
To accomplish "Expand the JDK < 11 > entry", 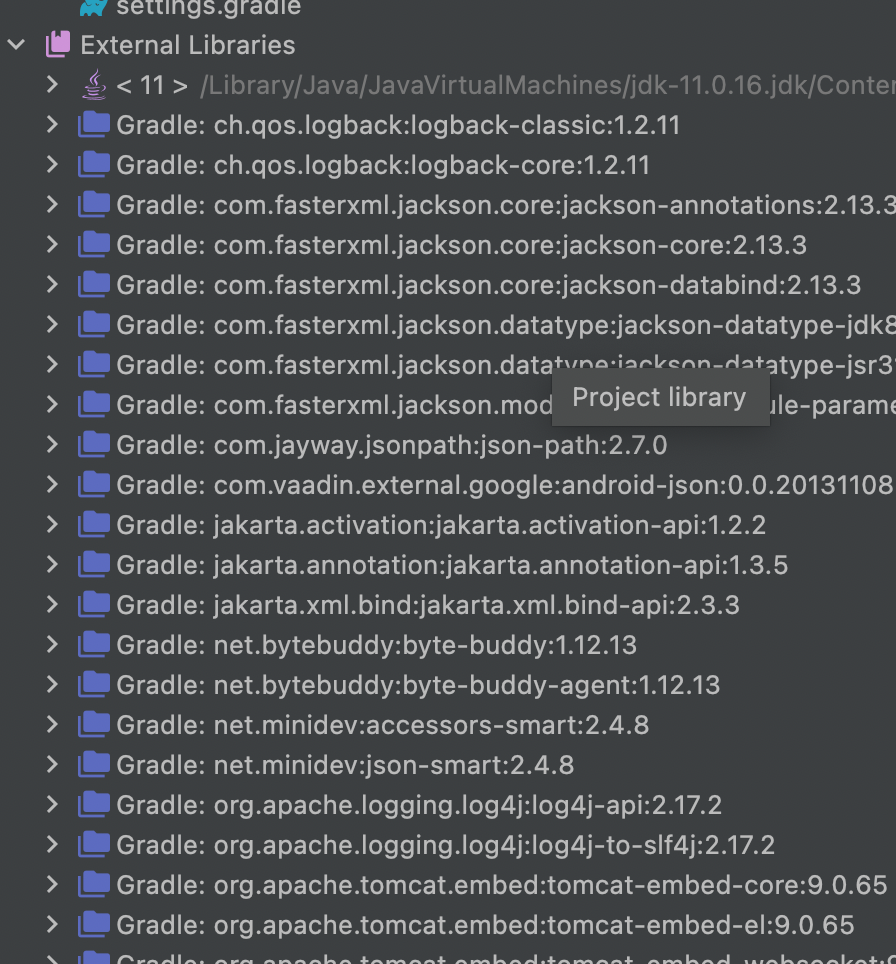I will pyautogui.click(x=52, y=85).
